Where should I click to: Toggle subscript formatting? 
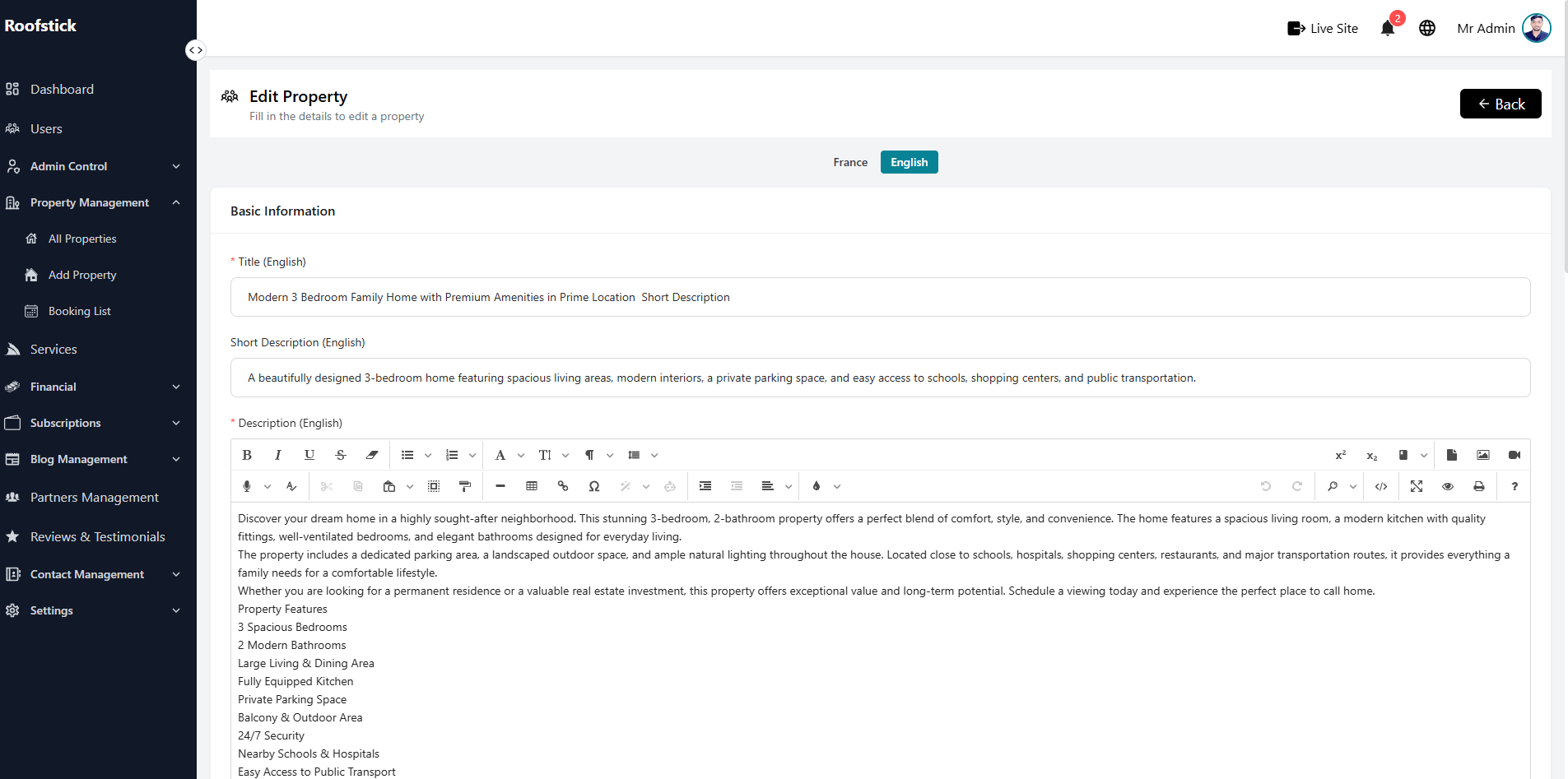click(1372, 455)
